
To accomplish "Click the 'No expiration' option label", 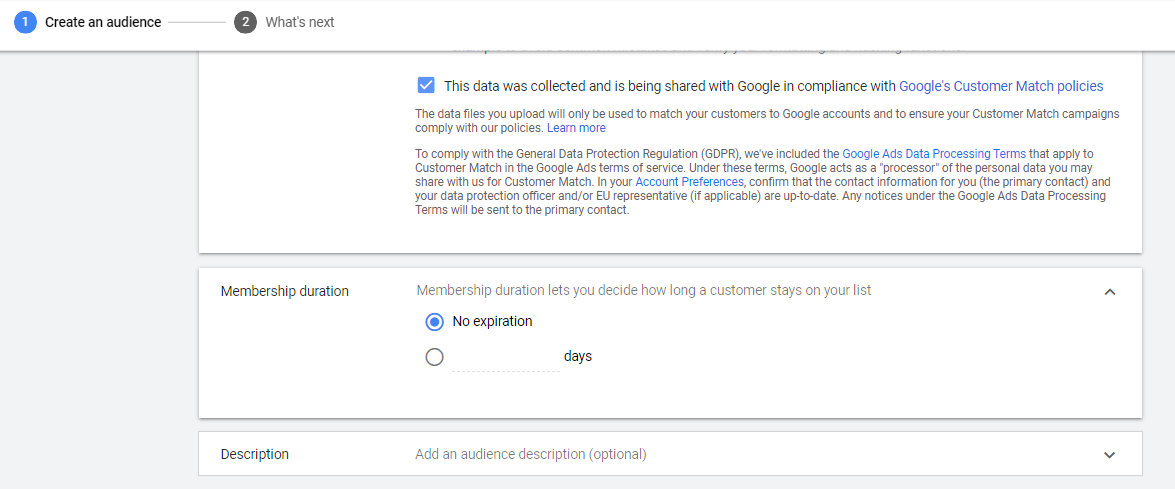I will [492, 322].
